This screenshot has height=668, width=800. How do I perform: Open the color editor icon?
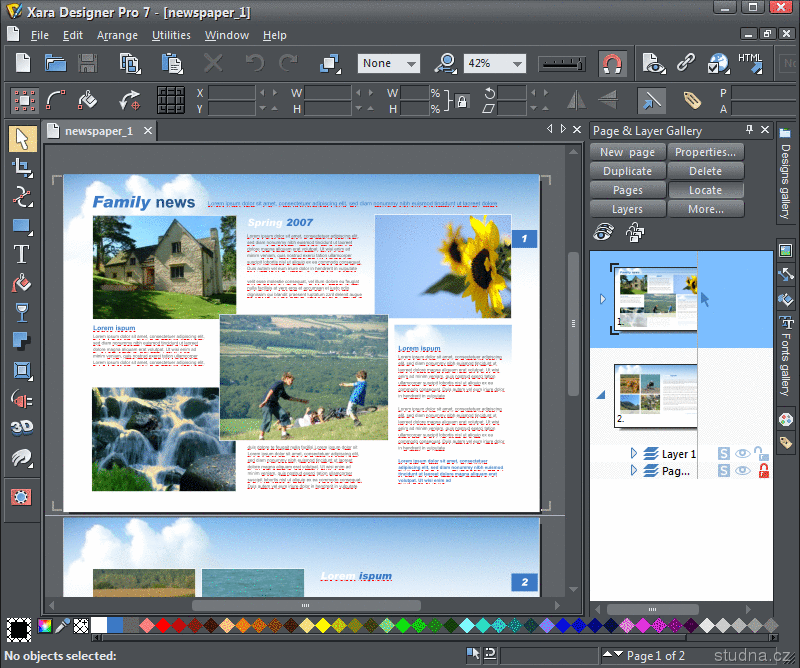(44, 626)
